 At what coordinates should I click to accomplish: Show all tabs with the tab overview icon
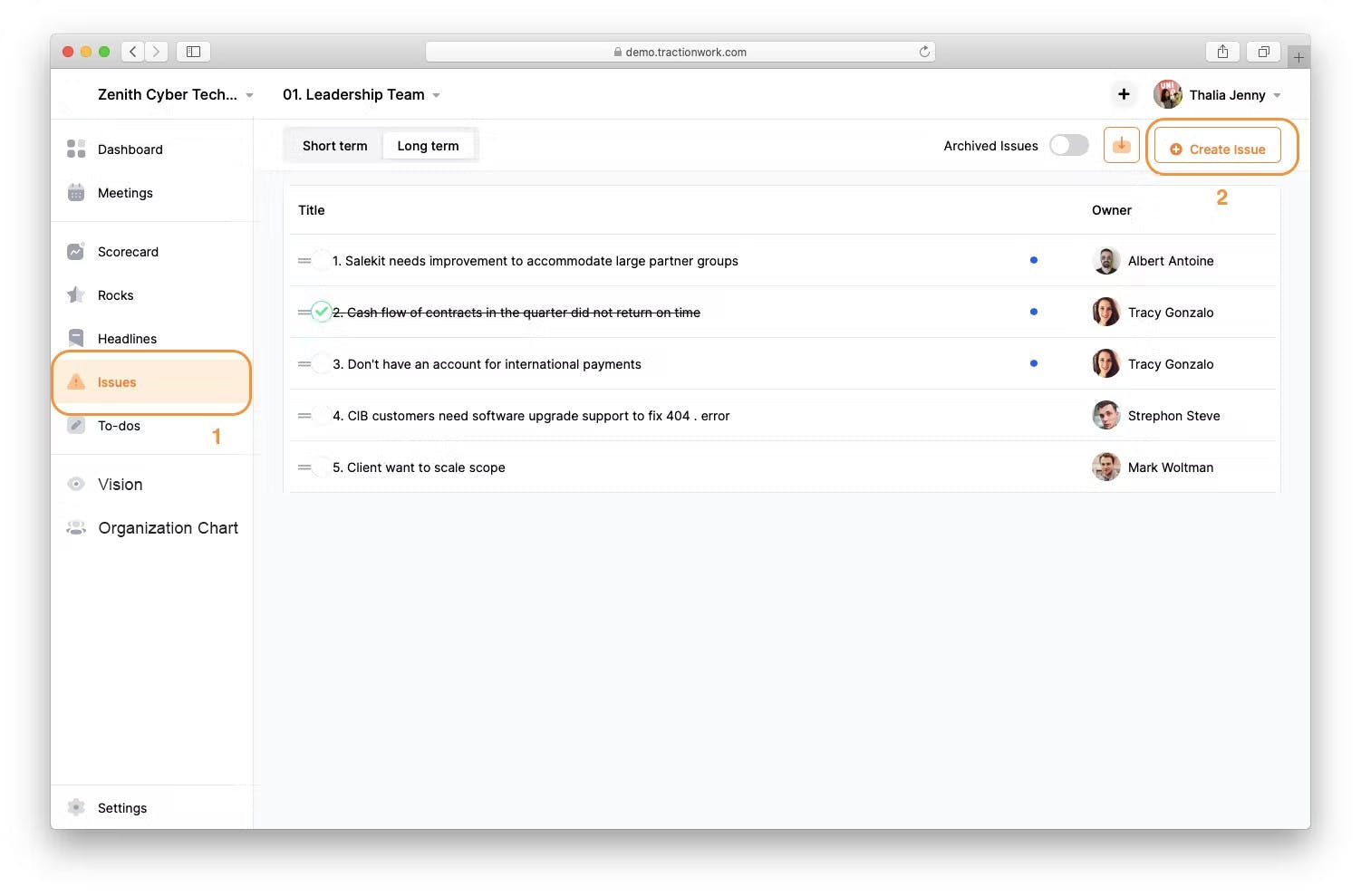tap(1263, 52)
